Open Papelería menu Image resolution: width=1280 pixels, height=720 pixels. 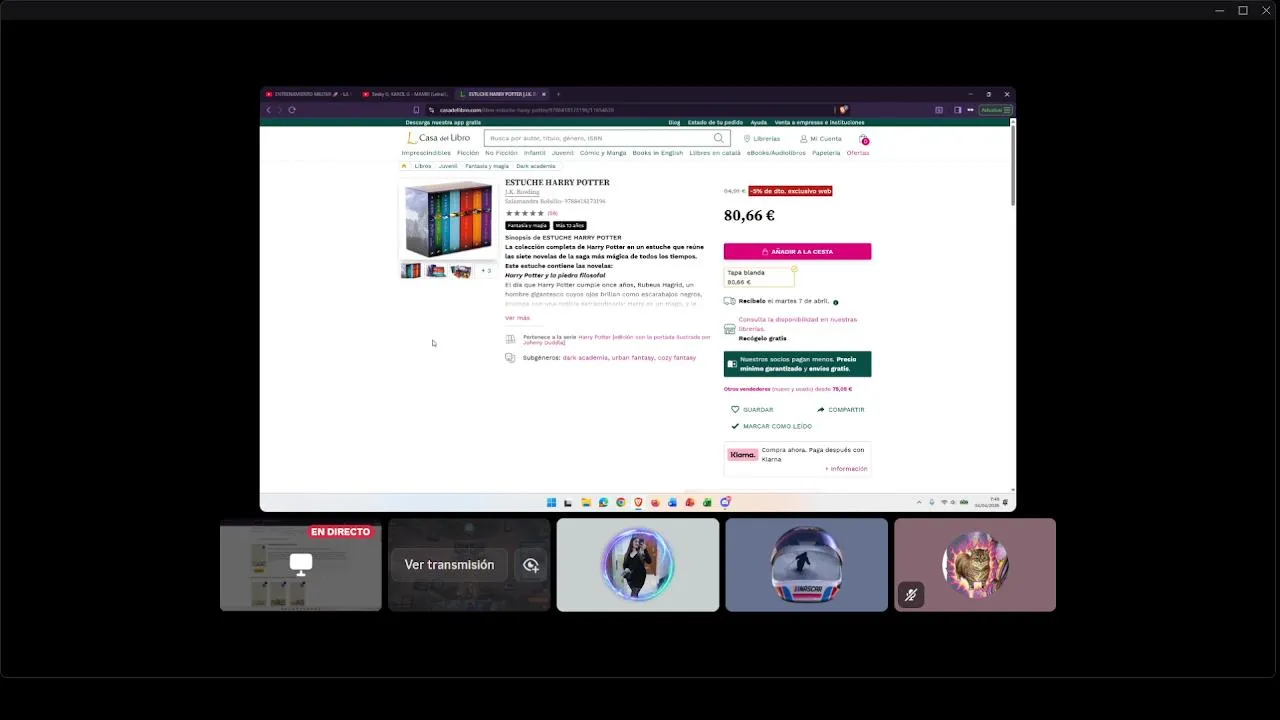click(x=826, y=153)
